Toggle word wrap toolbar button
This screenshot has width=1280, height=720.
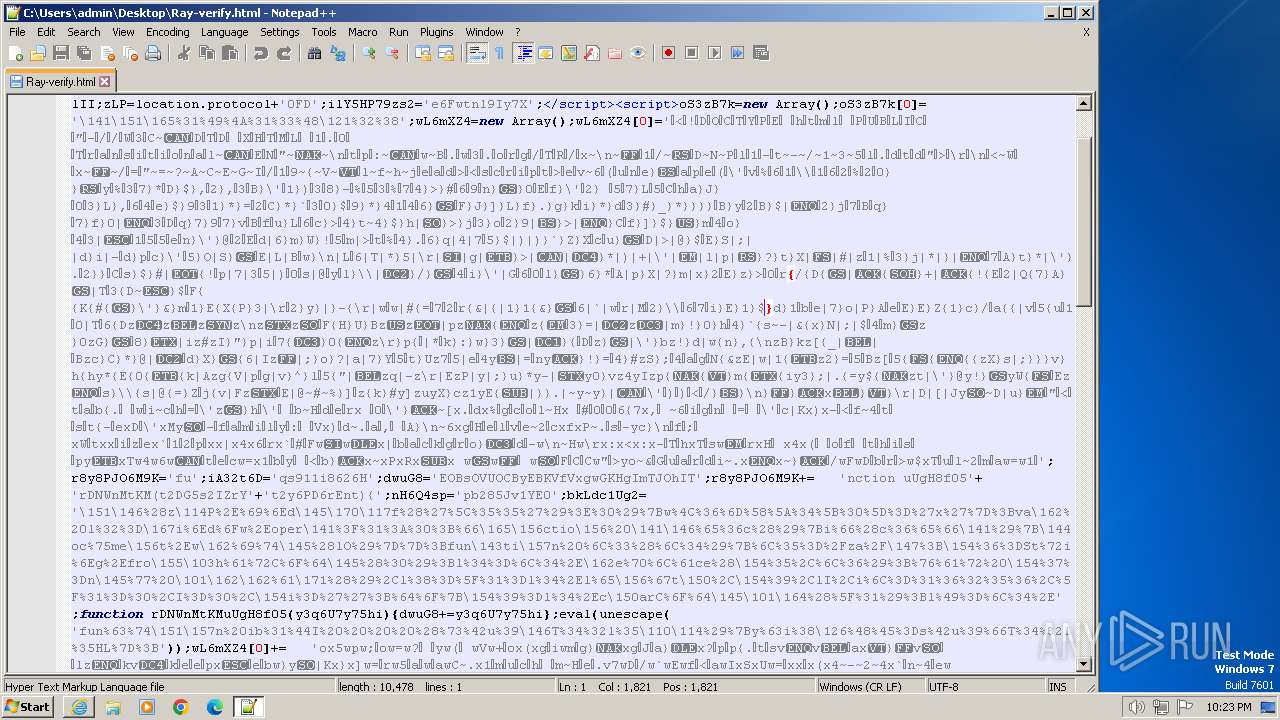click(x=477, y=53)
